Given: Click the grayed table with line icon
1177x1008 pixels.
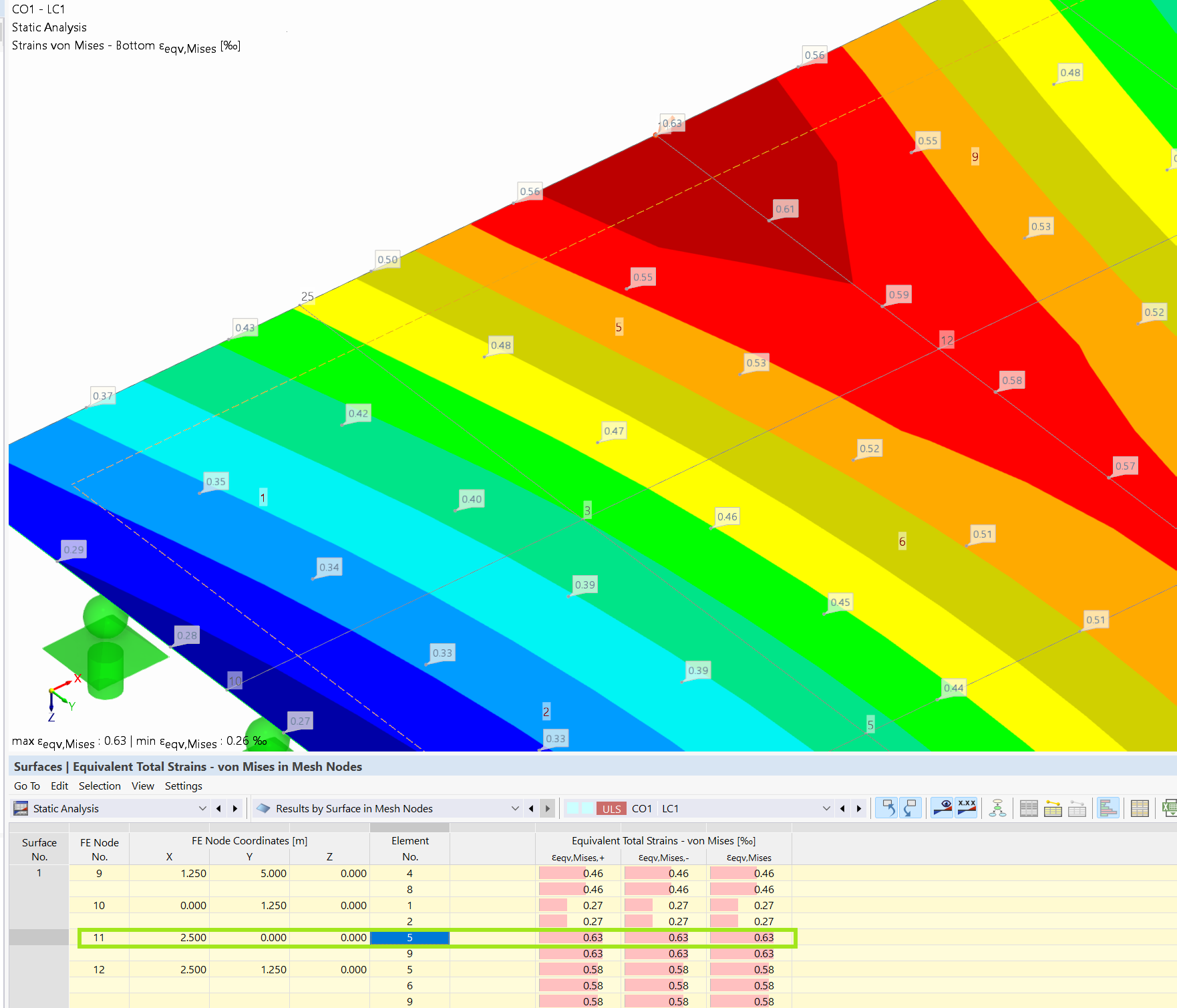Looking at the screenshot, I should point(1077,808).
